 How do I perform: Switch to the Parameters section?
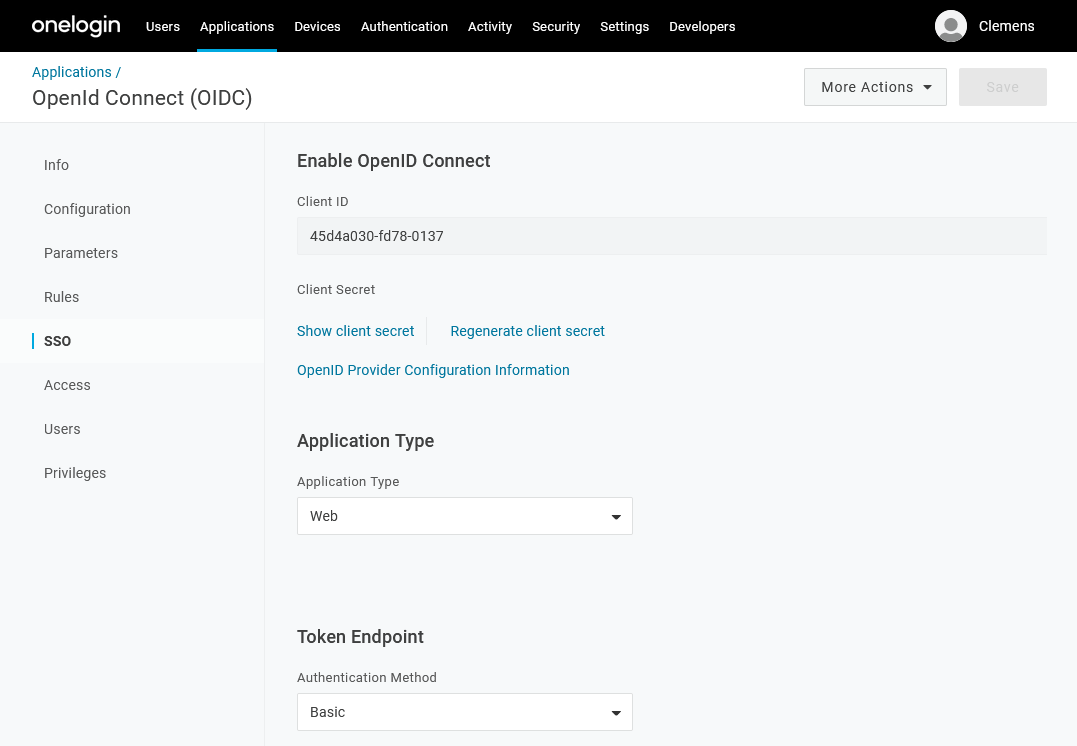click(81, 253)
